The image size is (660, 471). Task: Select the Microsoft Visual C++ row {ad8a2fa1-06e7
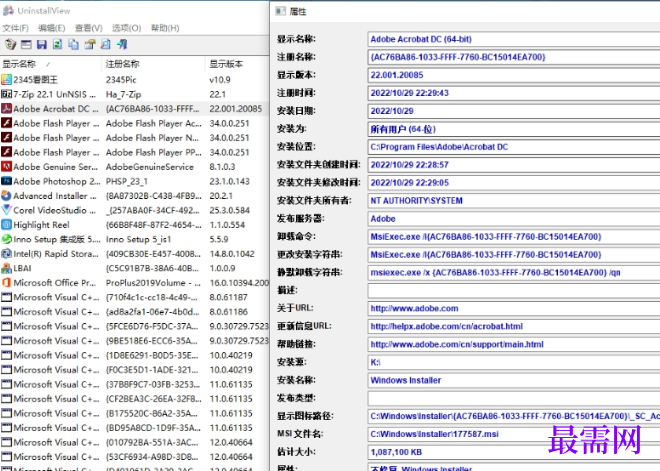134,311
